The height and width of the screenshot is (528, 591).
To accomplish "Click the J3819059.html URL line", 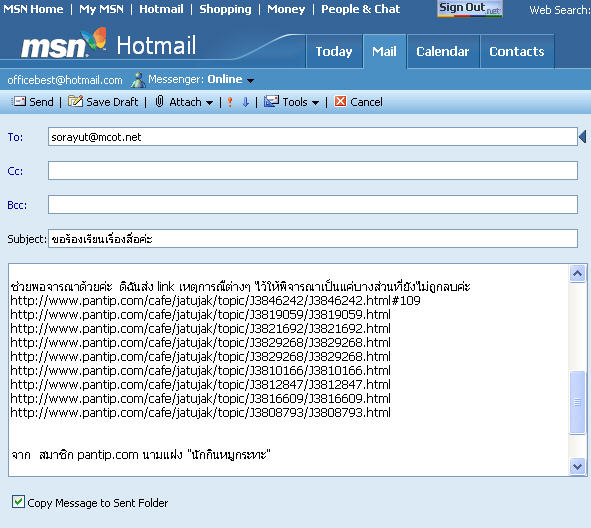I will (x=200, y=314).
